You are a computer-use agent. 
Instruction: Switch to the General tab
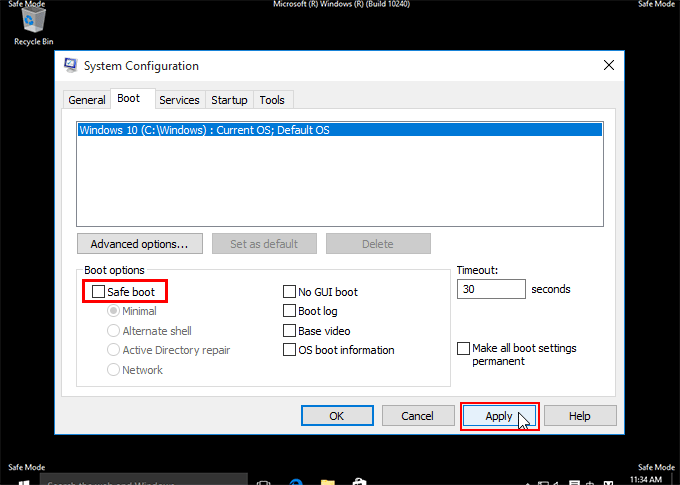(x=87, y=100)
